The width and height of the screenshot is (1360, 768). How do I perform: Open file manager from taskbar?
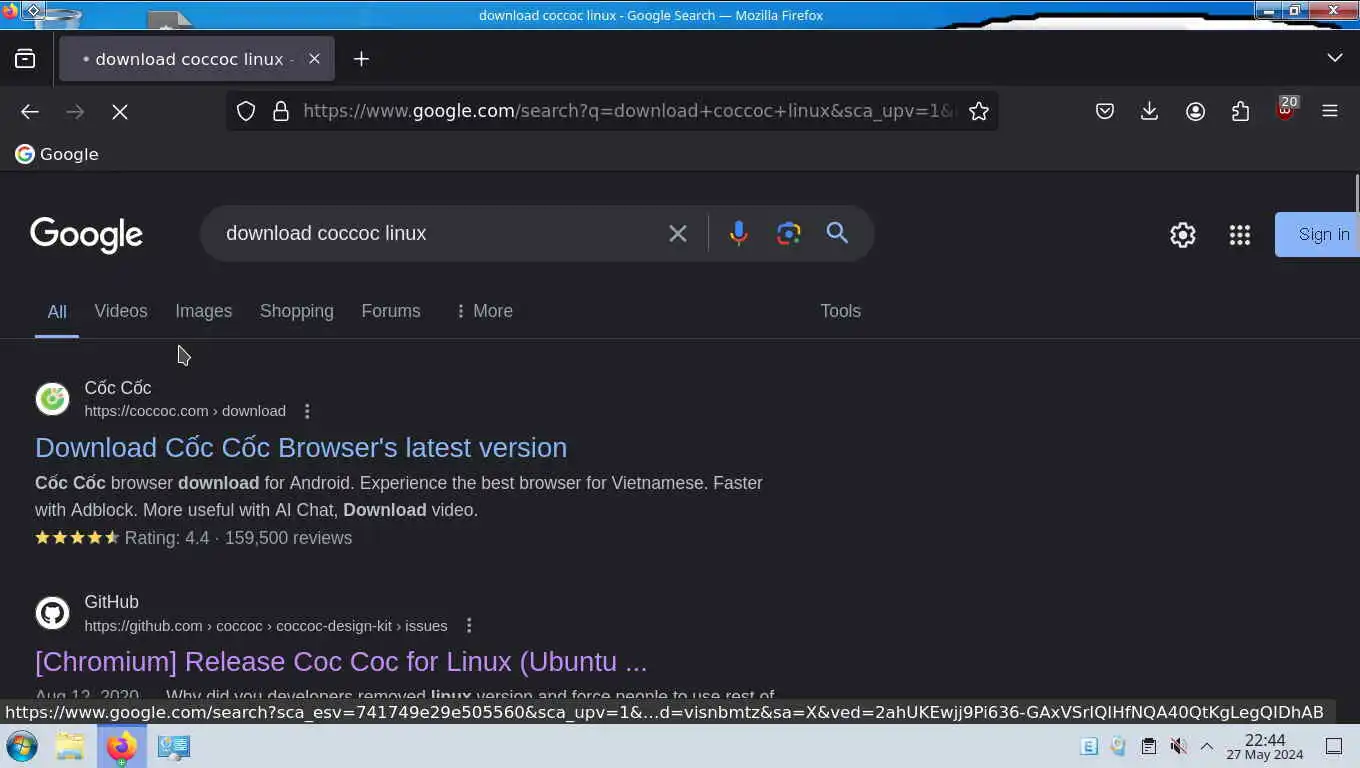click(70, 746)
